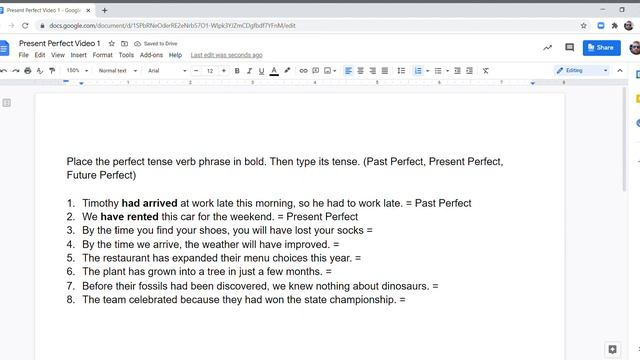This screenshot has height=360, width=640.
Task: Click the font size field showing 12
Action: pyautogui.click(x=210, y=71)
